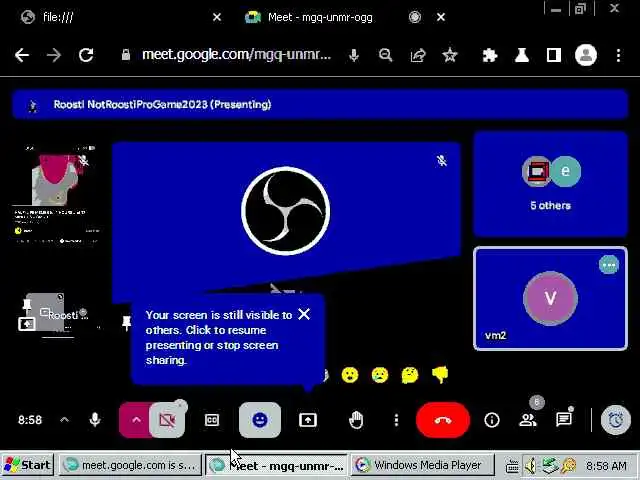Open the meeting details info icon
The width and height of the screenshot is (640, 480).
[492, 420]
